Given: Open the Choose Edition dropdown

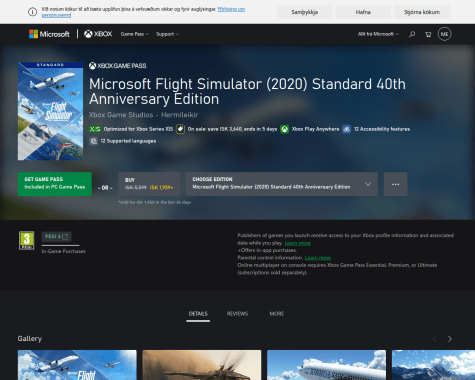Looking at the screenshot, I should pos(282,184).
